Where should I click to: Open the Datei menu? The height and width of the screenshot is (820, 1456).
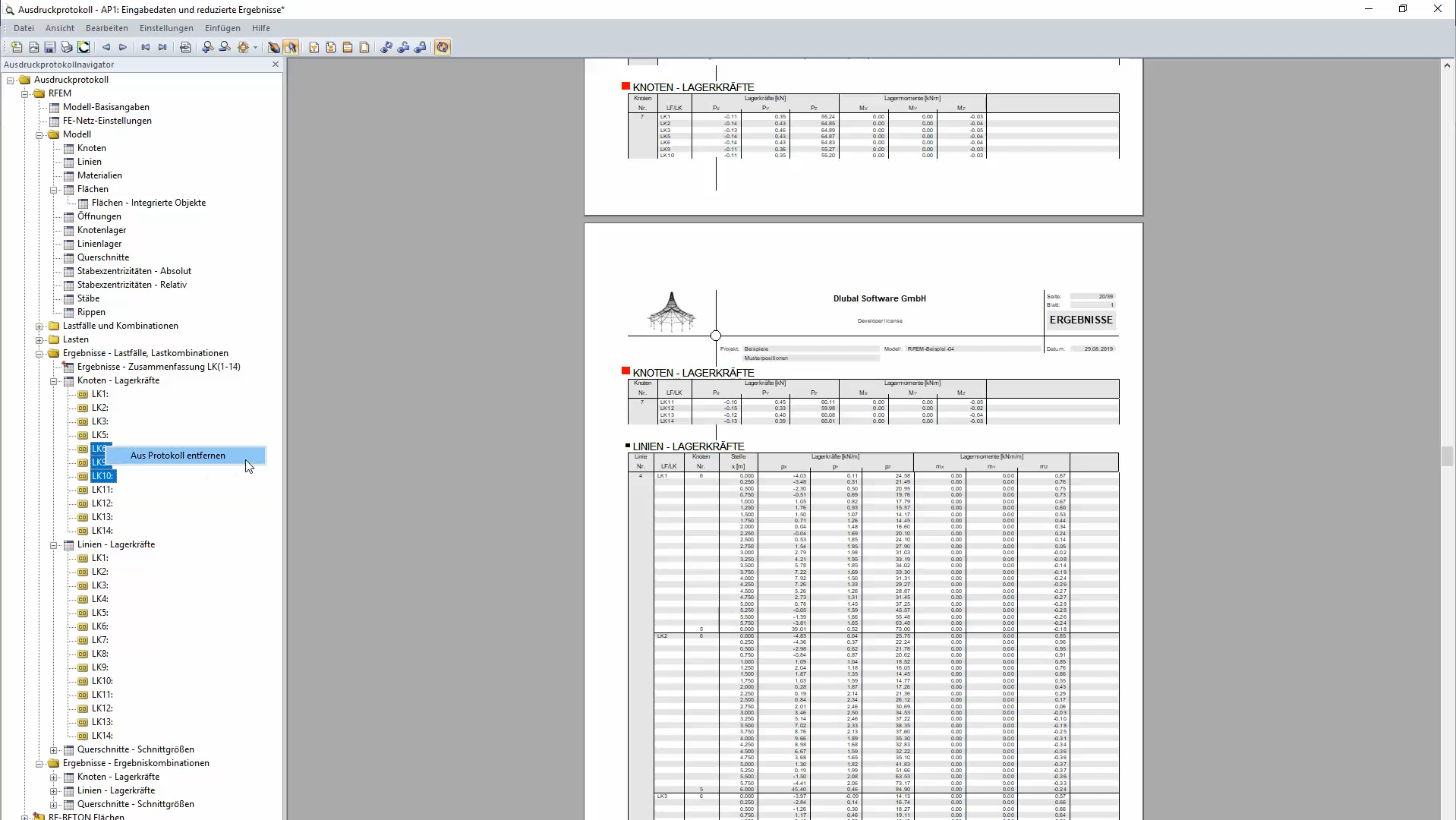pyautogui.click(x=24, y=28)
